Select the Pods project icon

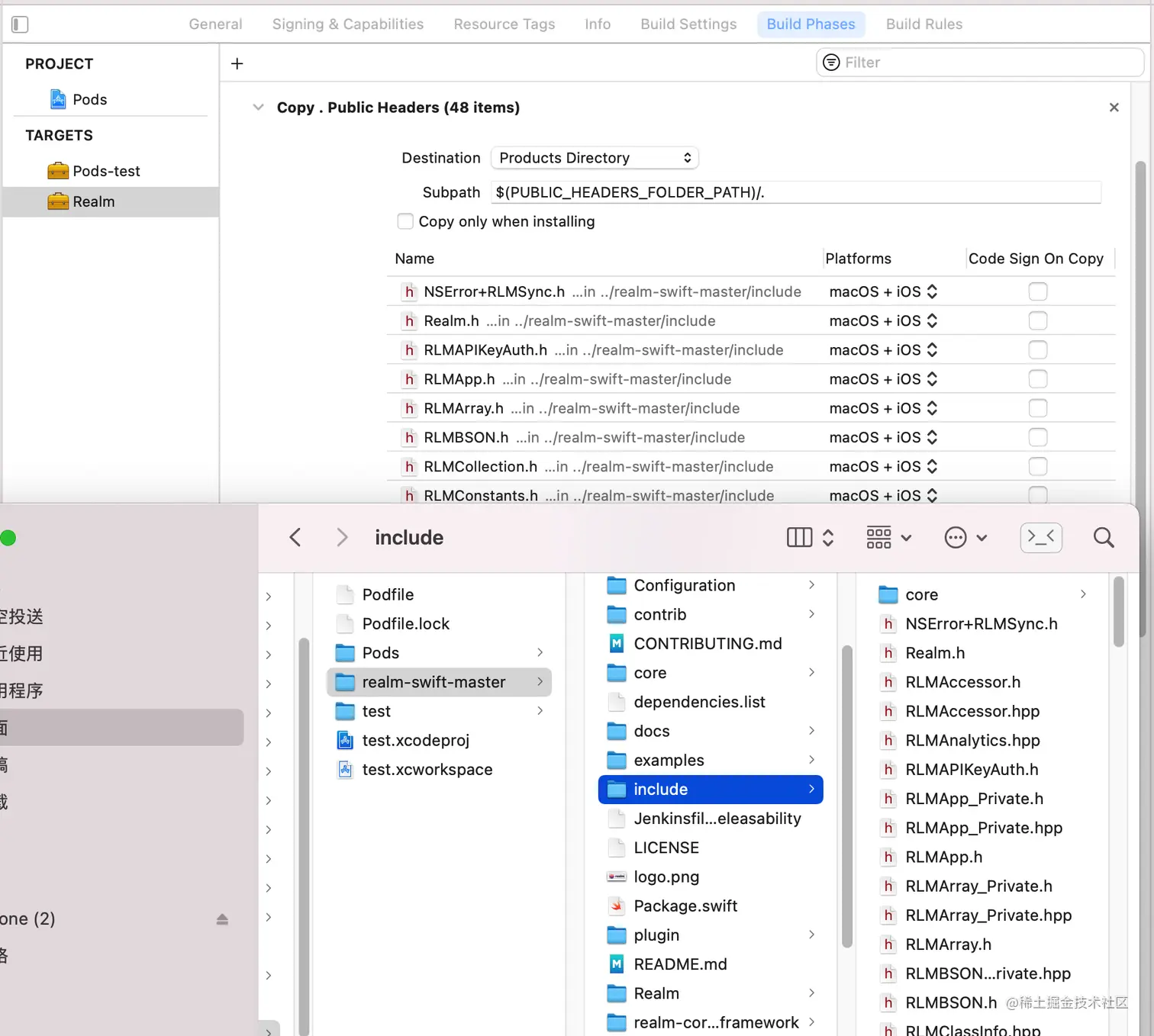pos(58,99)
